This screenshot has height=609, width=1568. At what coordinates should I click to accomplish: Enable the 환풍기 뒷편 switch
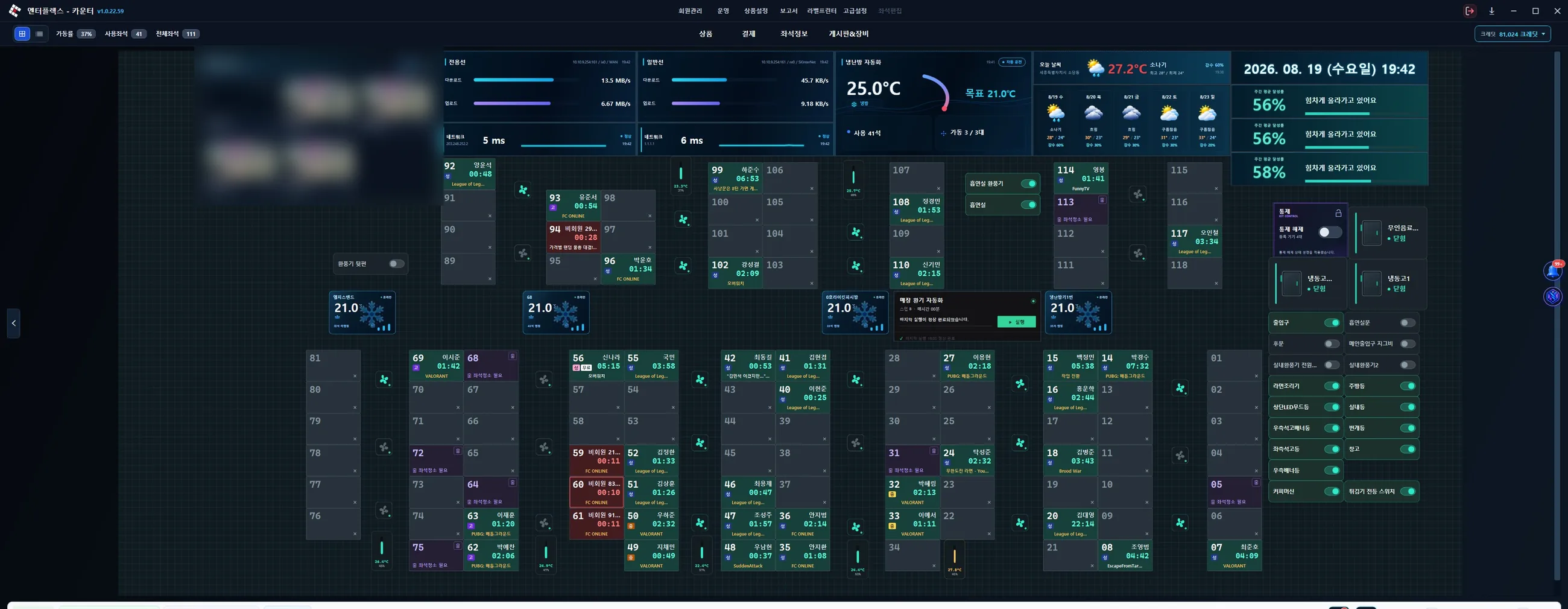click(x=396, y=264)
